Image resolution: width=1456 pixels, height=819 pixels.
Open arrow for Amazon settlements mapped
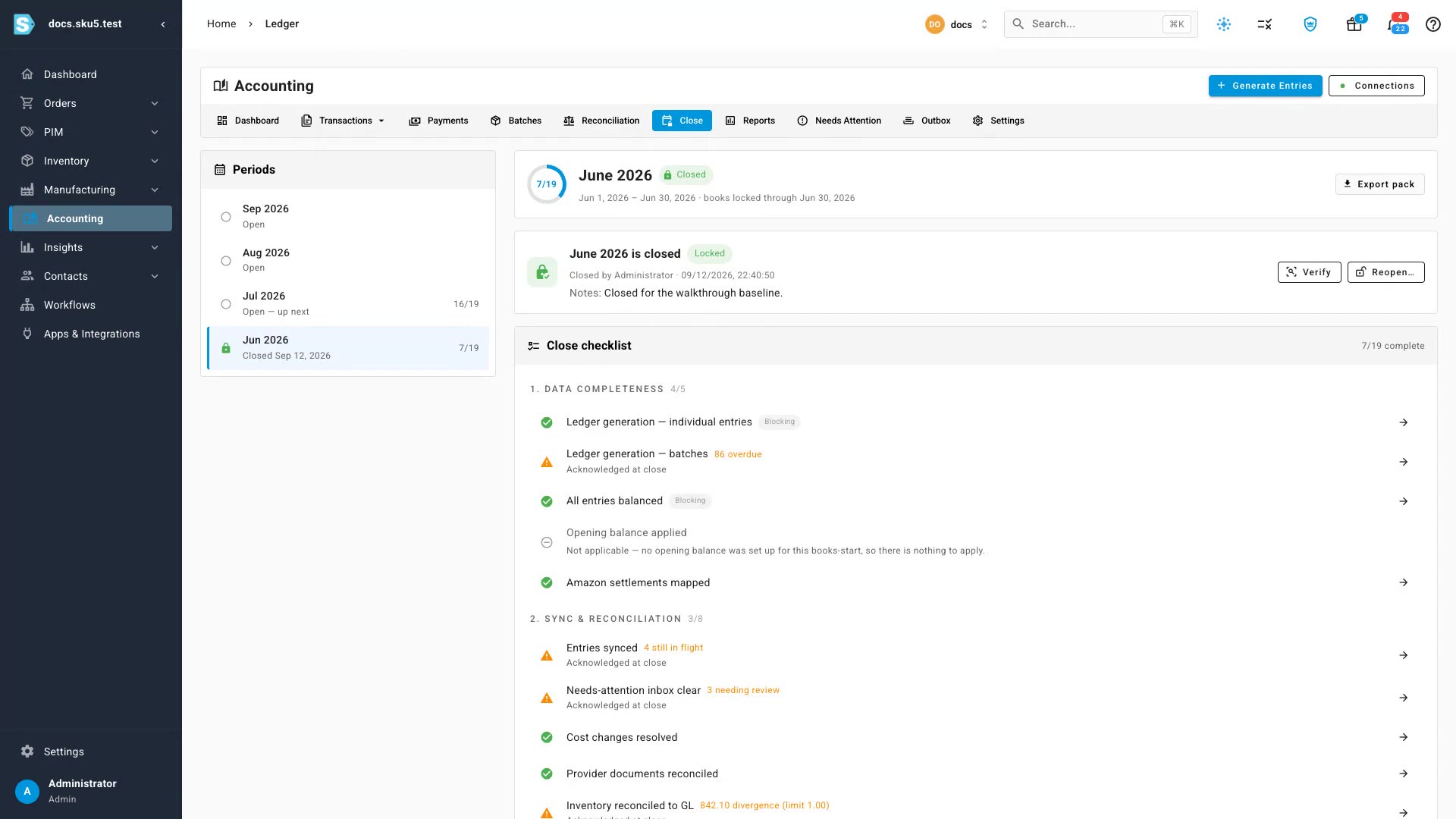[x=1404, y=582]
